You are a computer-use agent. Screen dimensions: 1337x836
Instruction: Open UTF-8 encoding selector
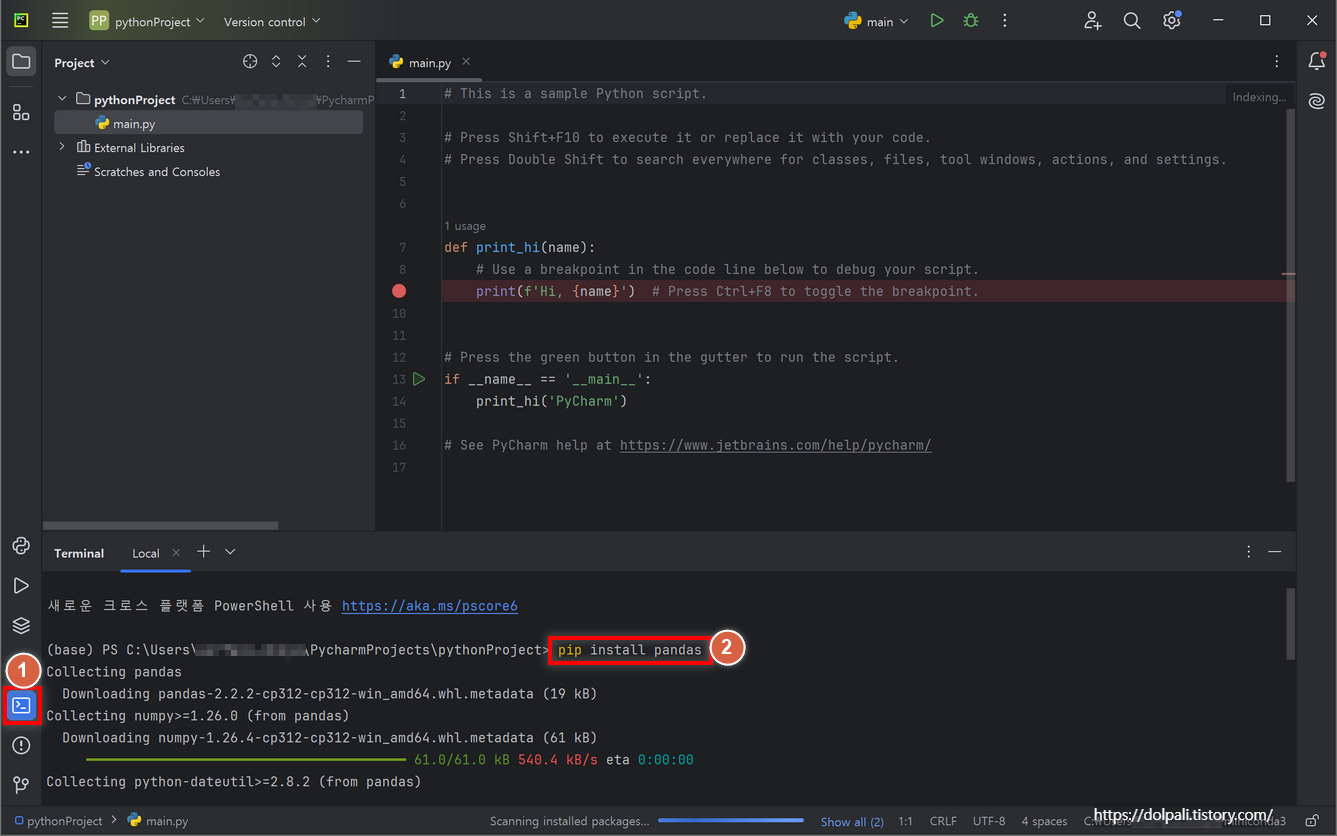click(x=989, y=821)
